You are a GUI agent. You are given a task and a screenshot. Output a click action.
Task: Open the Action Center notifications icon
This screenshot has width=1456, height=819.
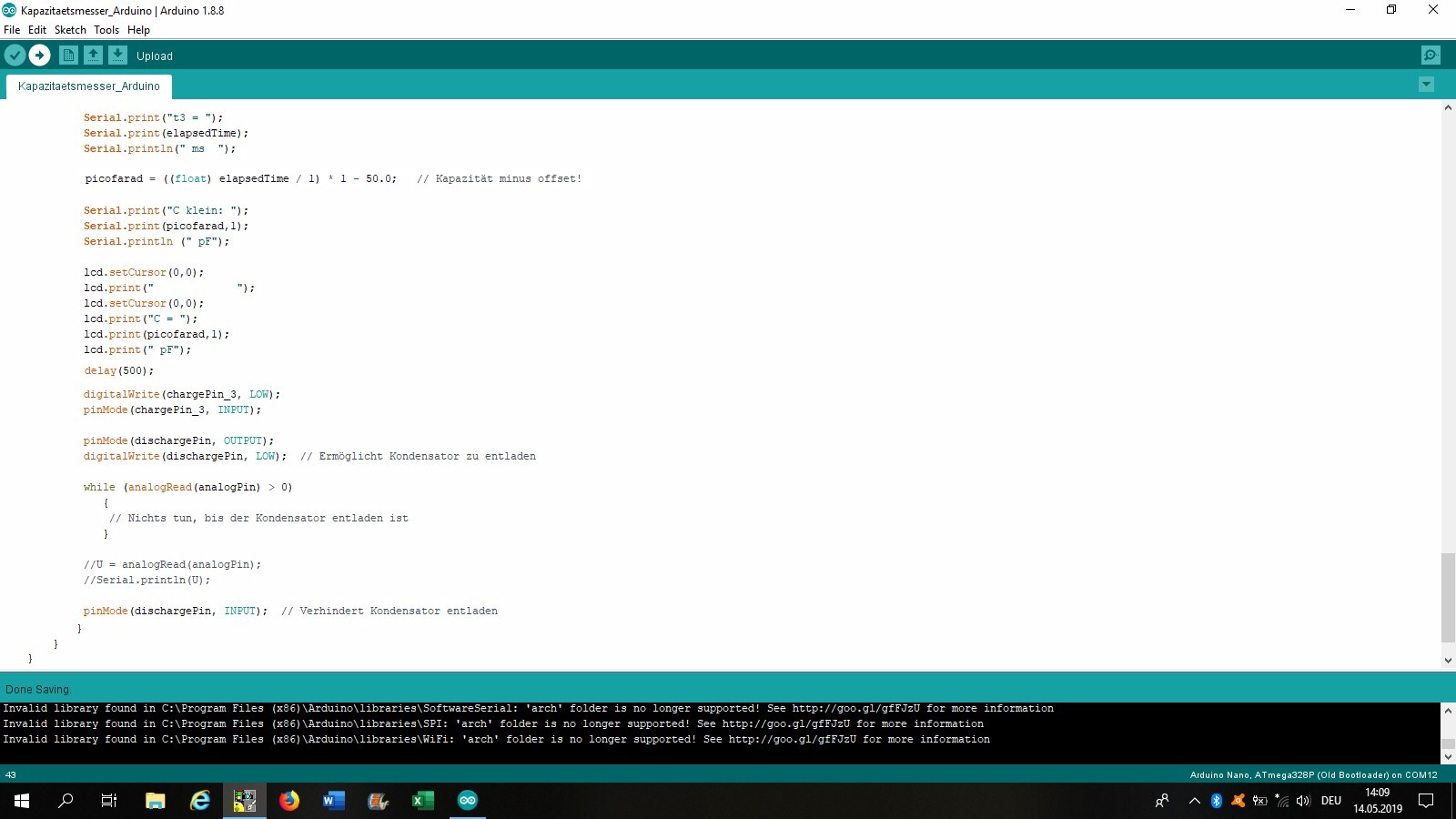click(1427, 801)
